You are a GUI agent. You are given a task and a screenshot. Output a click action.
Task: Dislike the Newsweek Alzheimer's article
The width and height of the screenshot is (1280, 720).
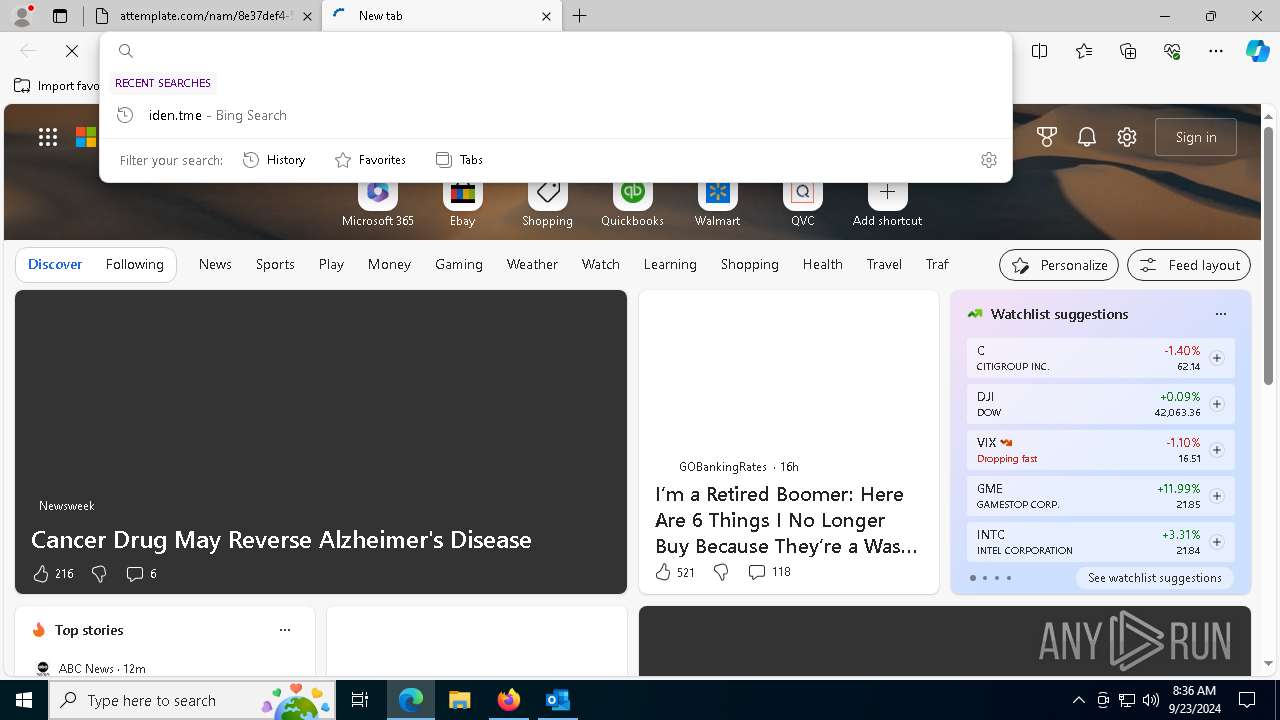pos(99,573)
